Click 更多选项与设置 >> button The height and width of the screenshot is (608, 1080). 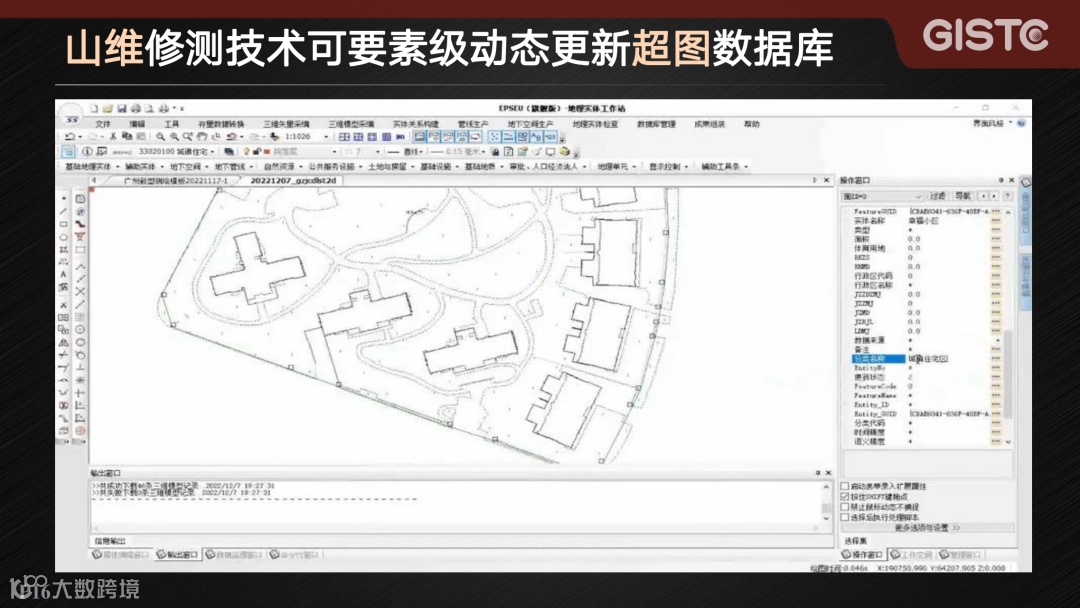927,527
